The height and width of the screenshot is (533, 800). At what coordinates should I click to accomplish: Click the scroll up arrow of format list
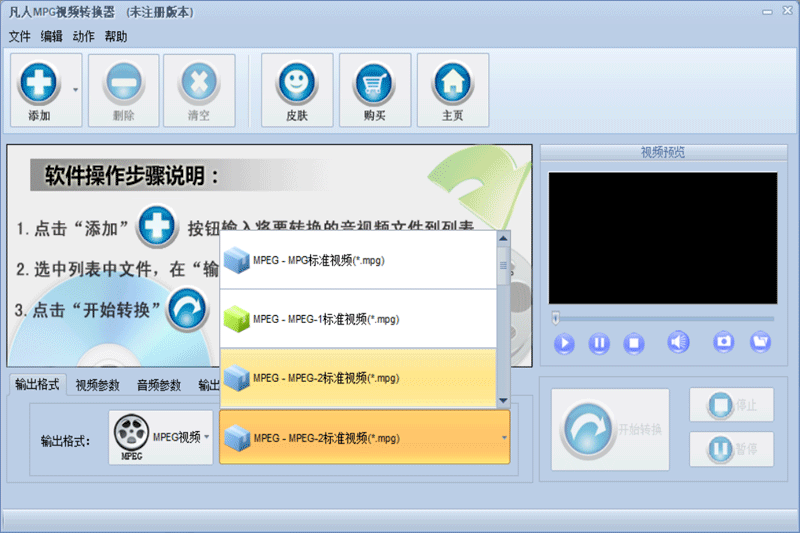(x=503, y=238)
